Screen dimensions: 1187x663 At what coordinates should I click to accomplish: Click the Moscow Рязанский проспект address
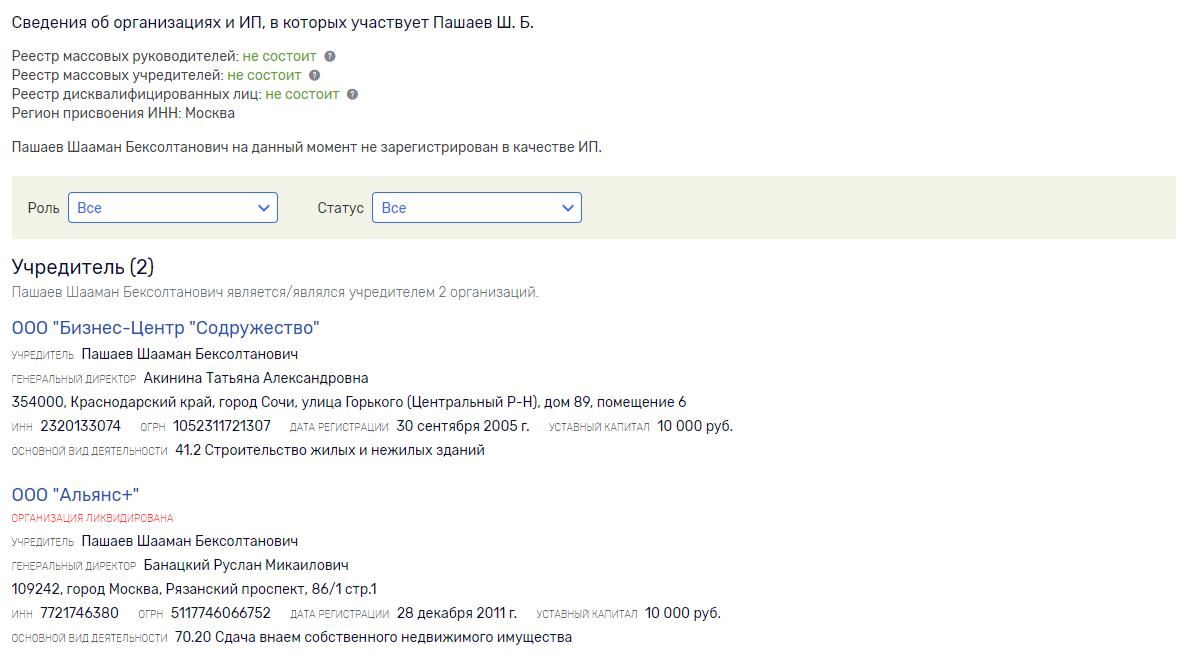[194, 589]
